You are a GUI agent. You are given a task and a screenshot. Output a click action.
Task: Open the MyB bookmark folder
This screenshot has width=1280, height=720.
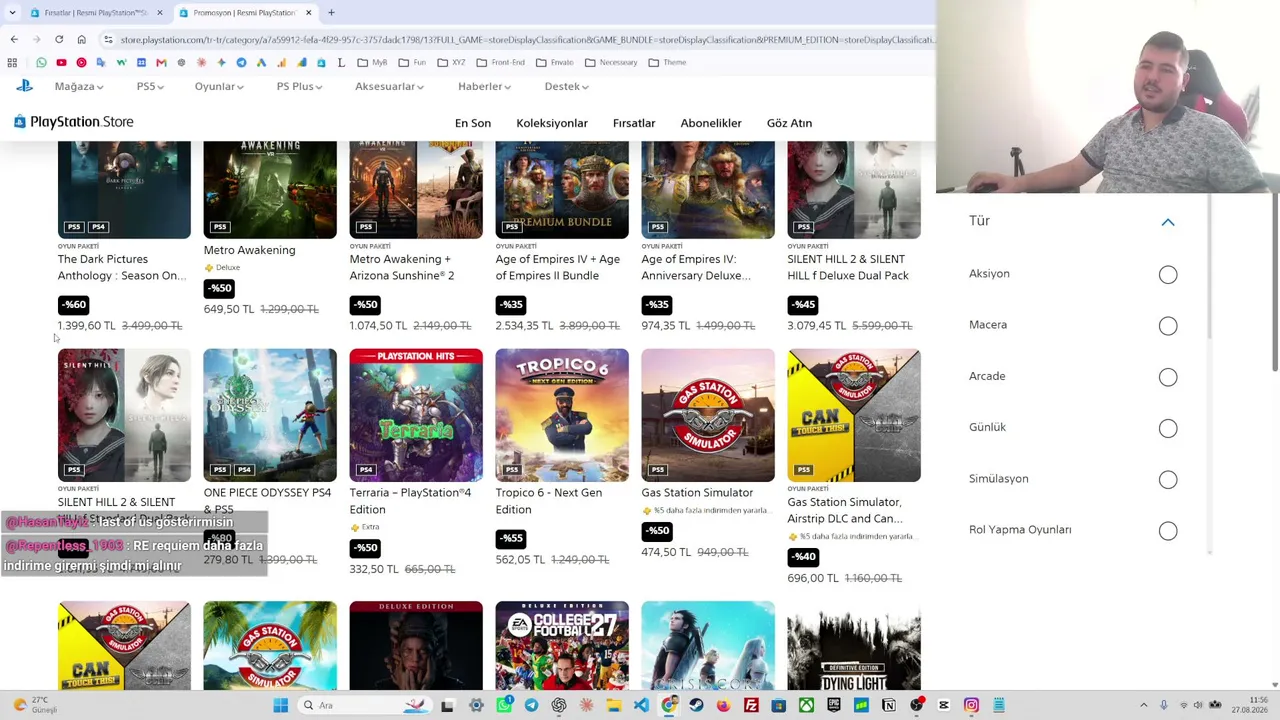point(372,62)
